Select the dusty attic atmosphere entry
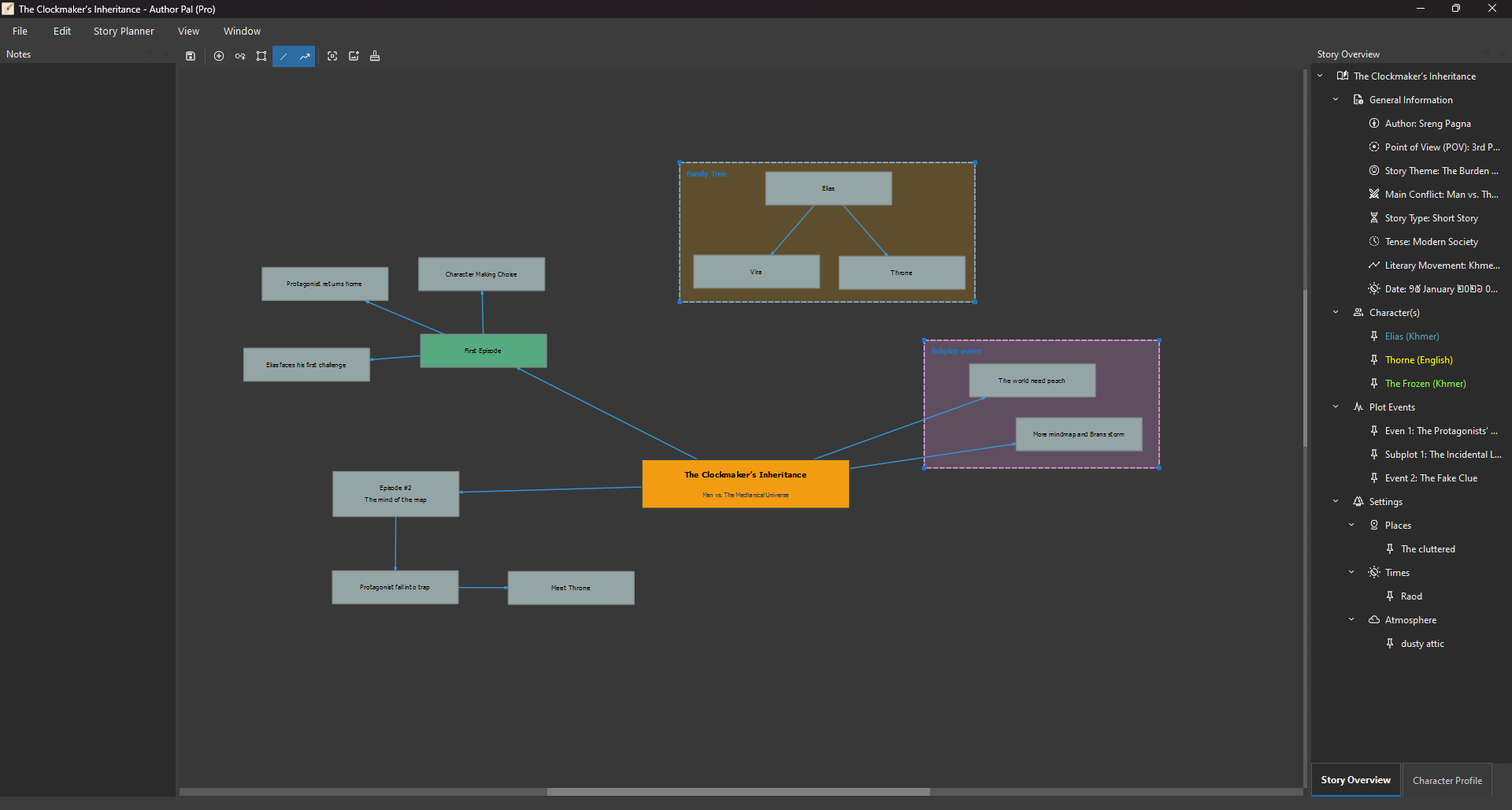 1421,644
